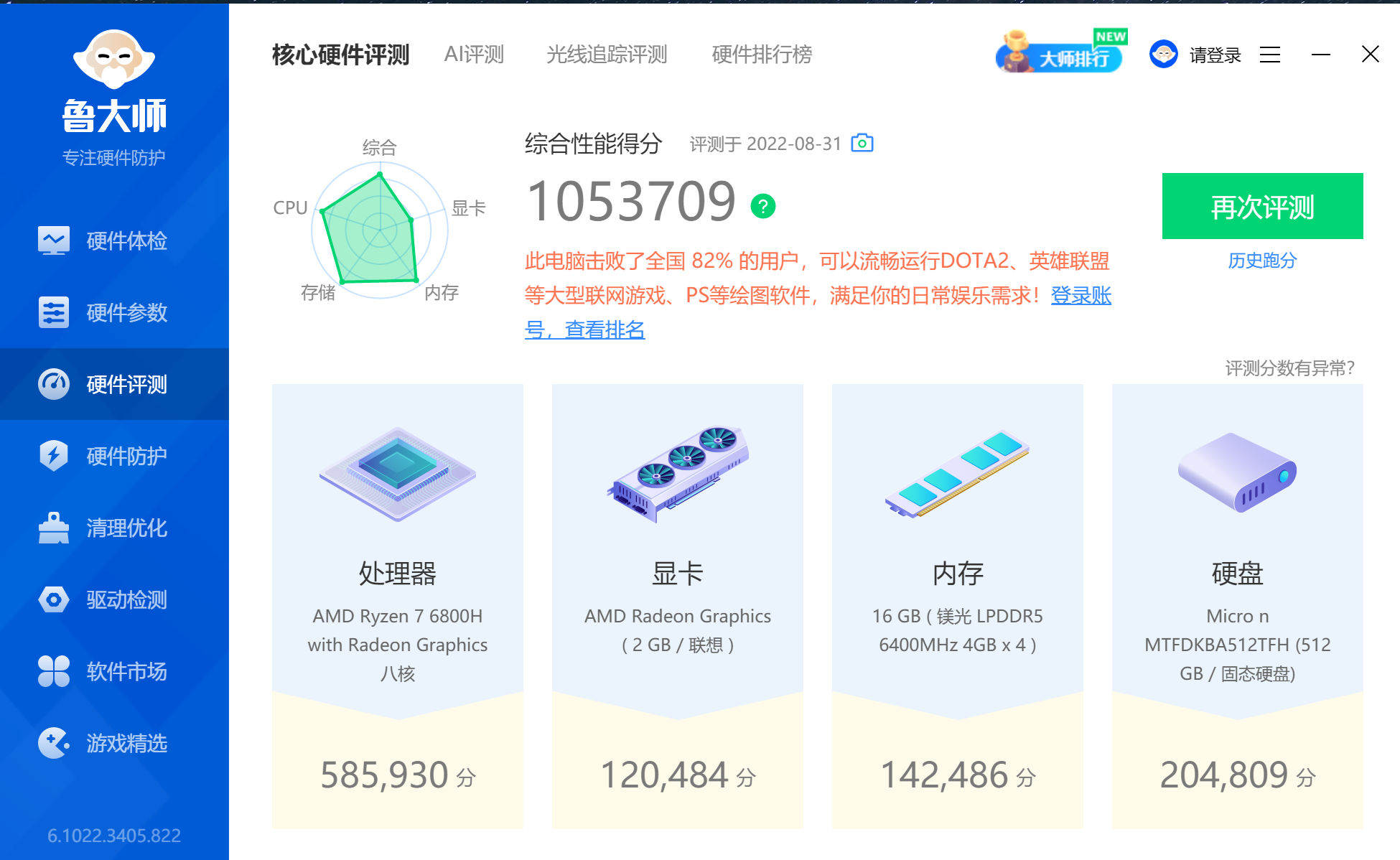Open the 历史跑分 link
The image size is (1400, 860).
click(1262, 260)
